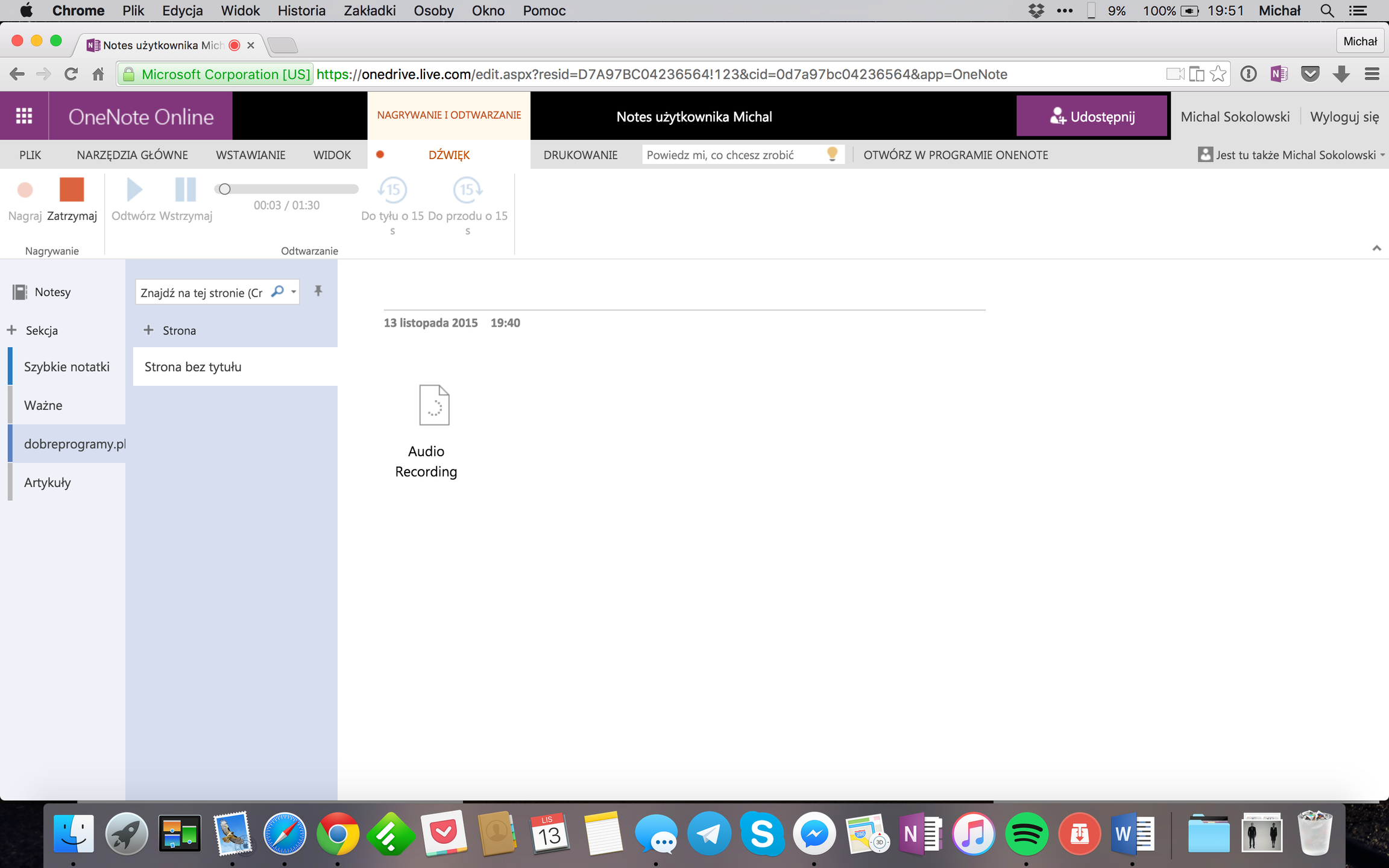
Task: Toggle the pin navigation pane icon
Action: point(318,291)
